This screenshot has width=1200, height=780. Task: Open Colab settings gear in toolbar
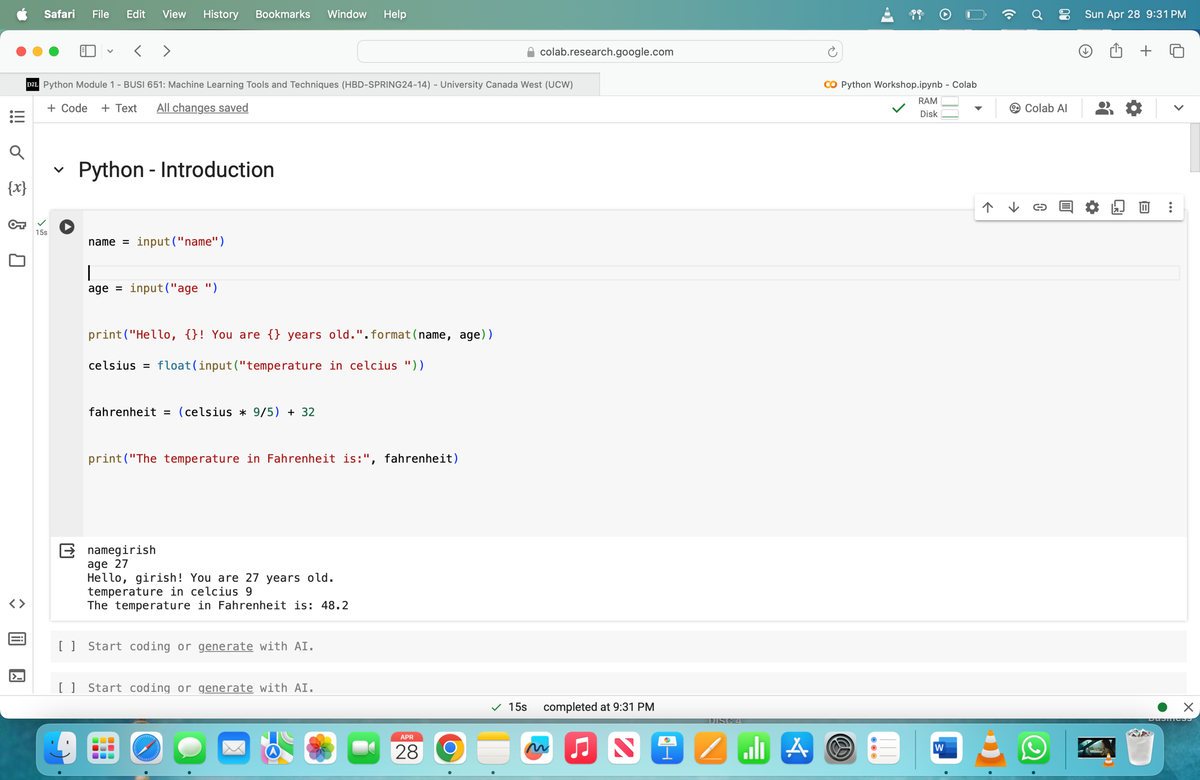pos(1134,108)
